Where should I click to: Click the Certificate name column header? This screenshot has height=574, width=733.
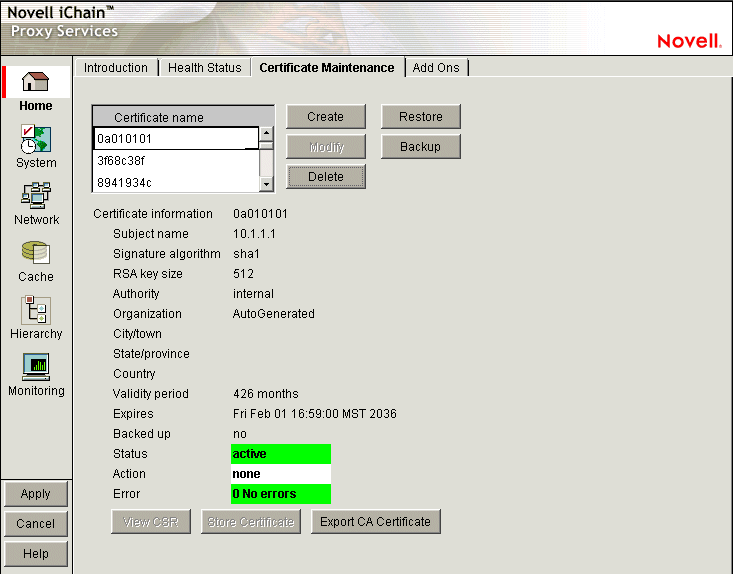[x=183, y=117]
